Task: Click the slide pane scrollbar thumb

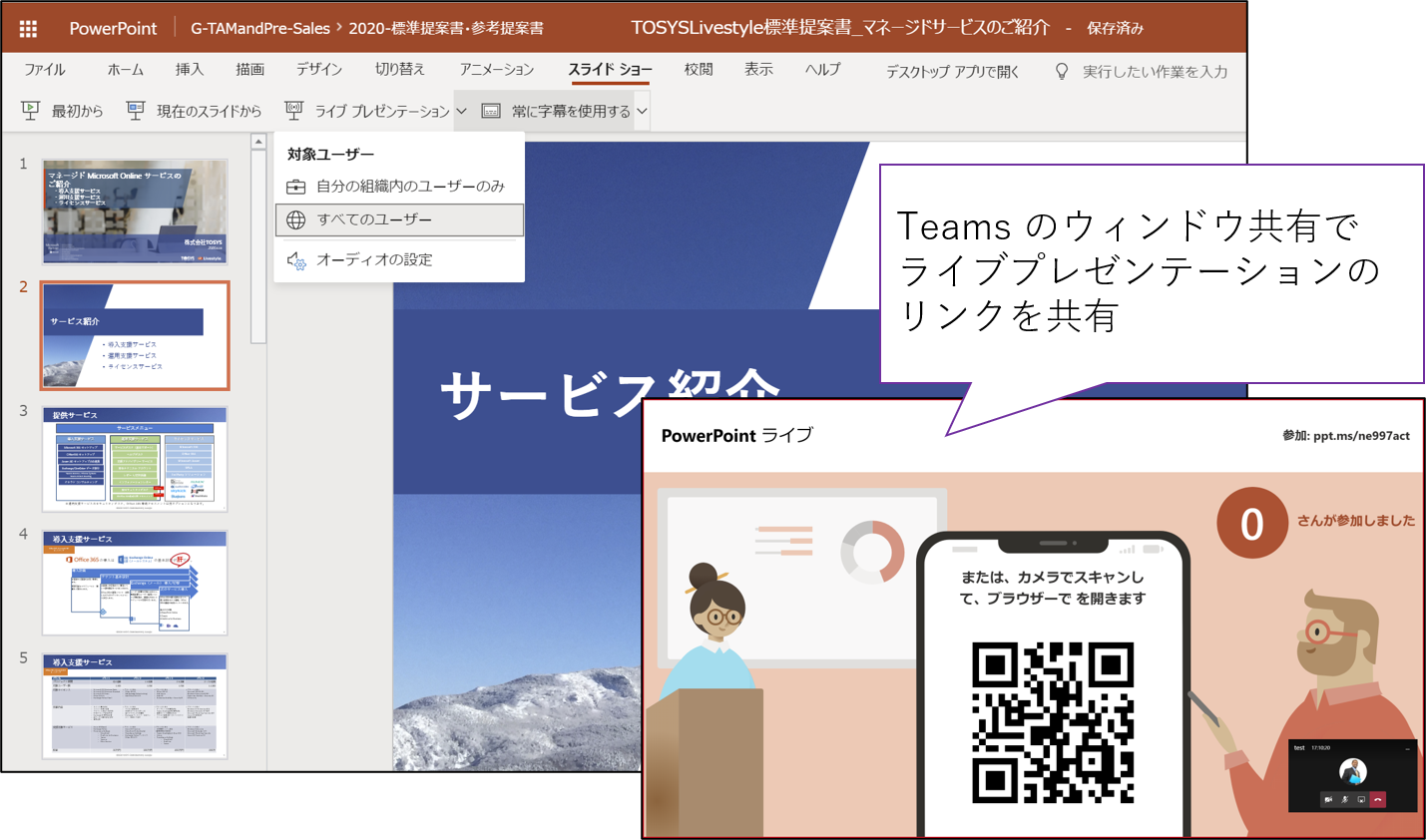Action: point(258,246)
